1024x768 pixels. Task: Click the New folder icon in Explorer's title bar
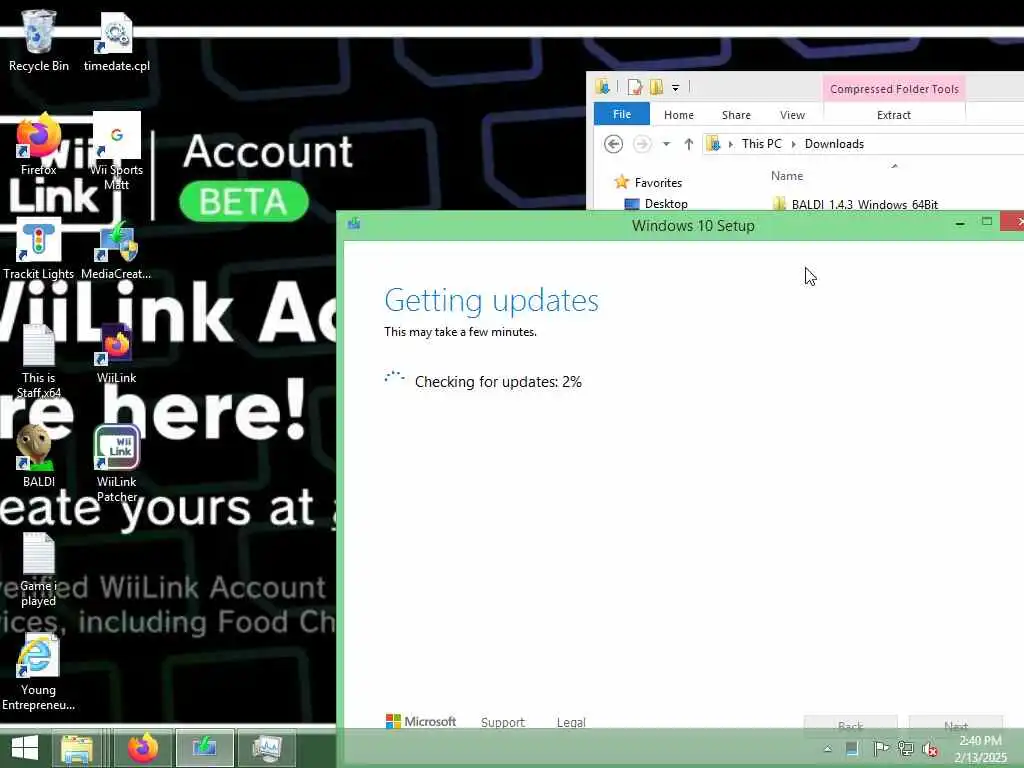pyautogui.click(x=656, y=87)
